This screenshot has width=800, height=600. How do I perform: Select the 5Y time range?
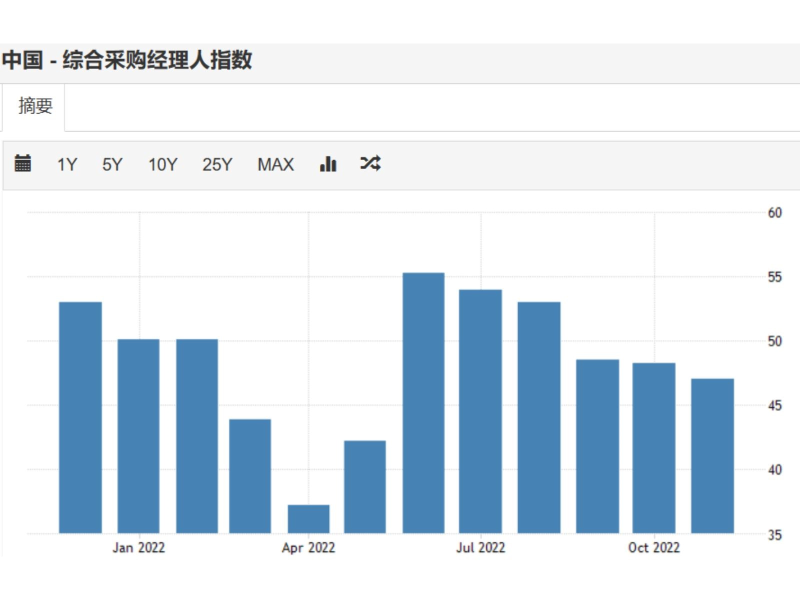(112, 165)
